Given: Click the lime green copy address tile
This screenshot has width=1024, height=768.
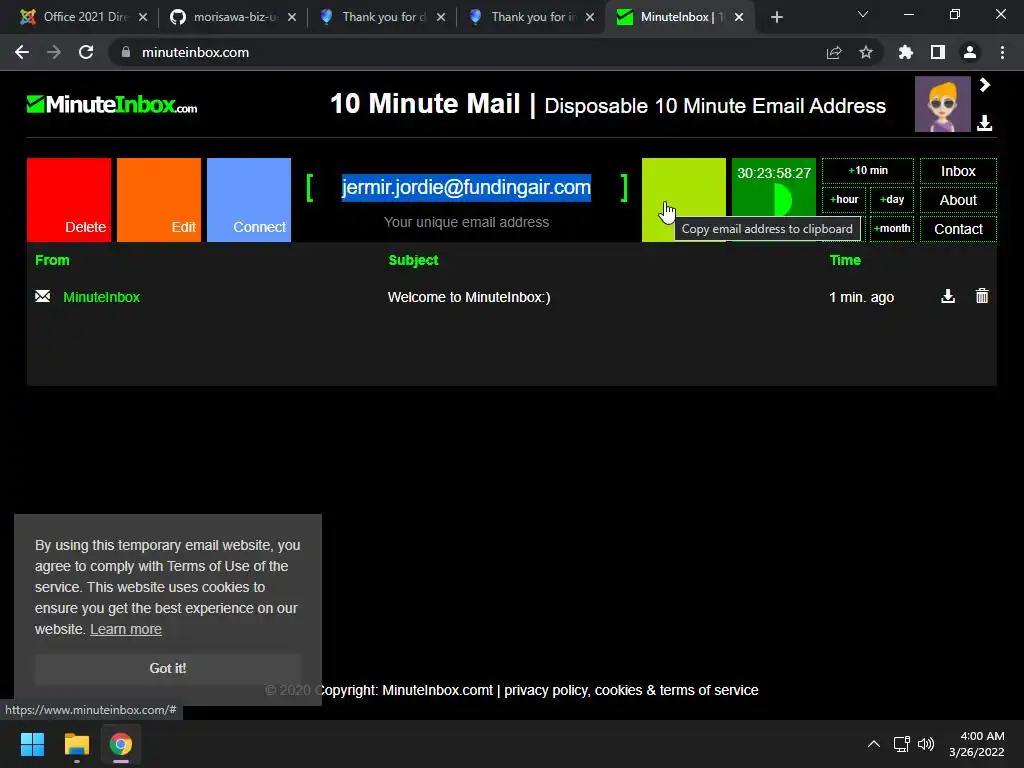Looking at the screenshot, I should point(683,200).
